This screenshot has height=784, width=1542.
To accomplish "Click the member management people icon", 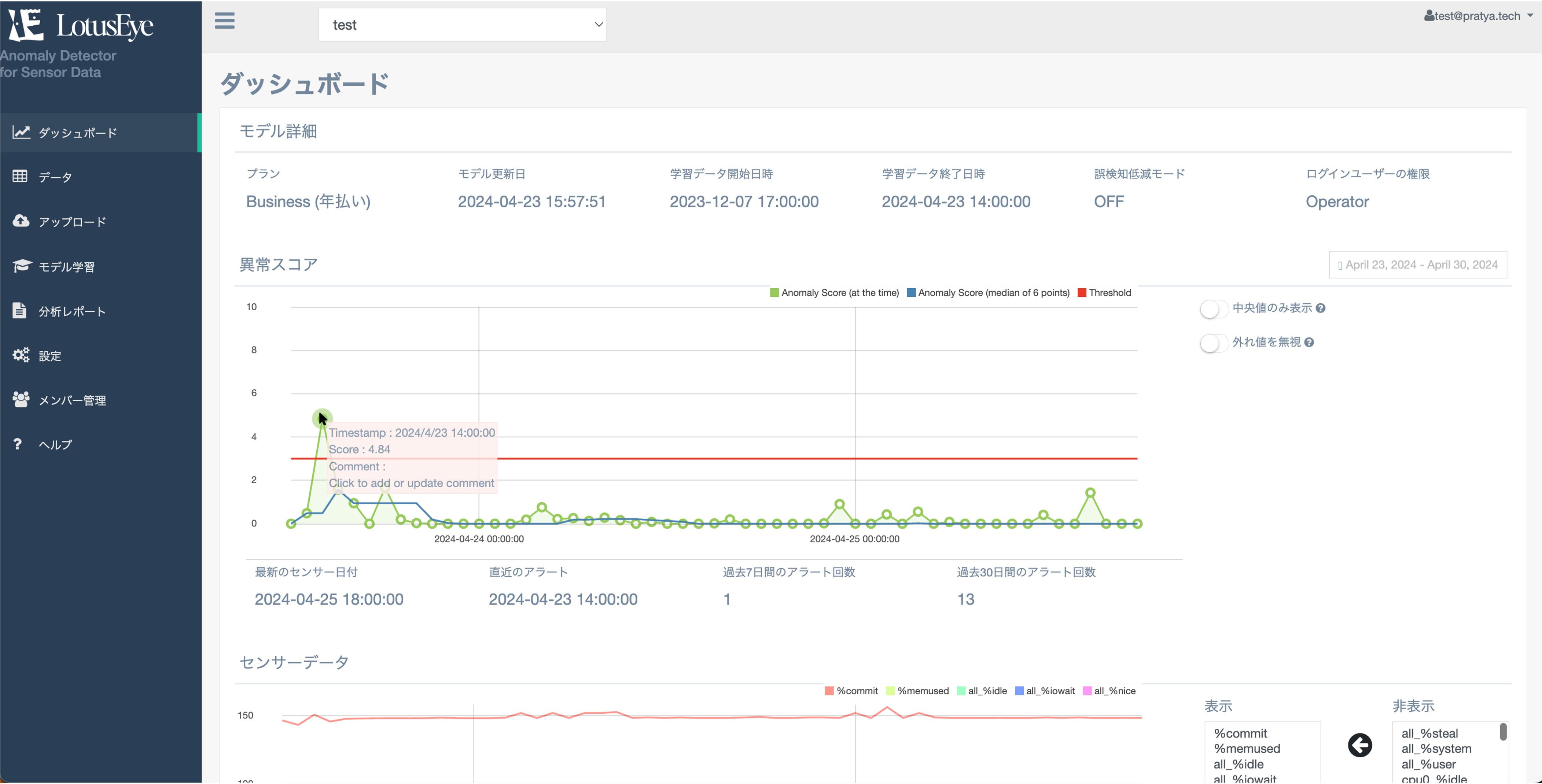I will click(x=21, y=399).
